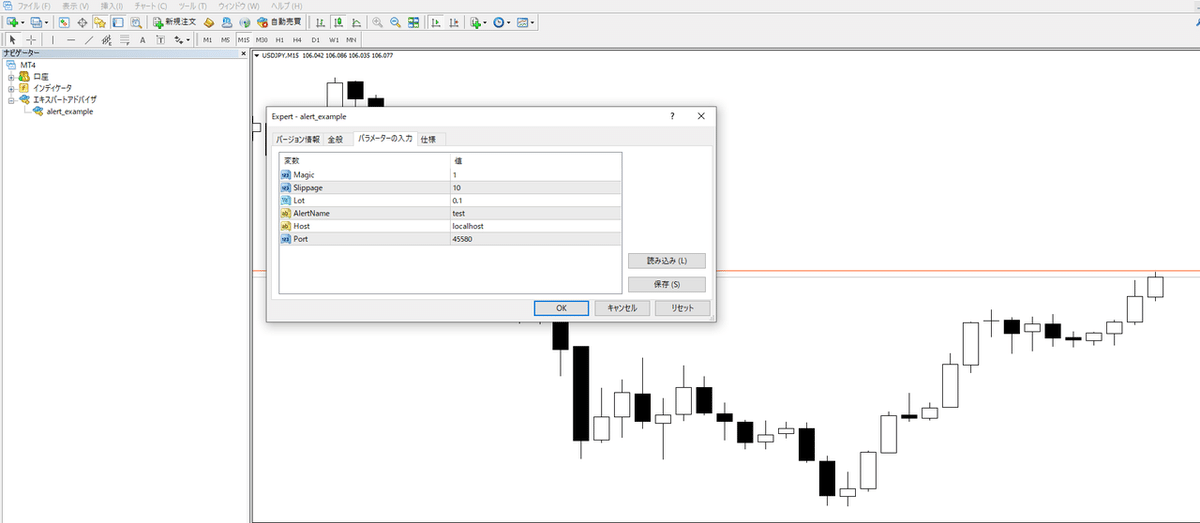Viewport: 1200px width, 523px height.
Task: Set timeframe to W1
Action: click(x=333, y=40)
